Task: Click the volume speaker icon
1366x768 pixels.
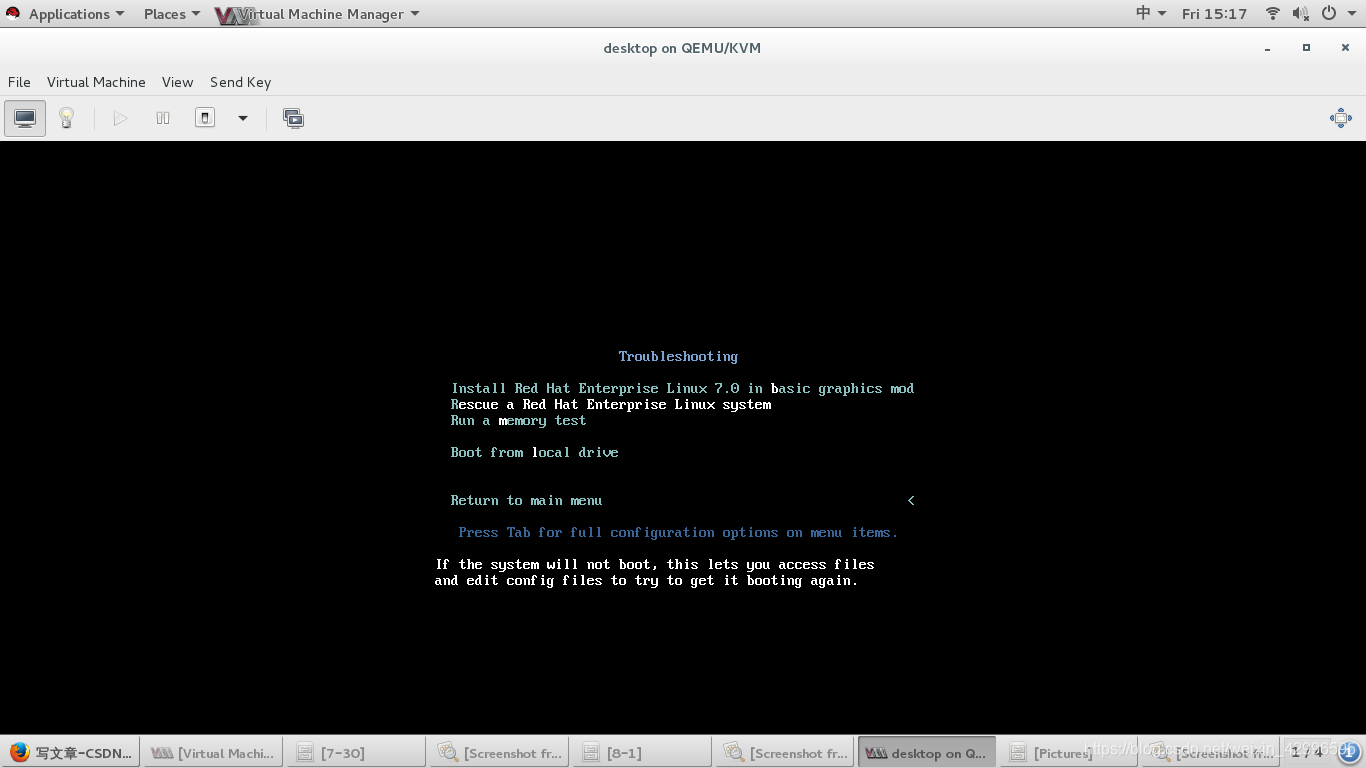Action: pyautogui.click(x=1300, y=14)
